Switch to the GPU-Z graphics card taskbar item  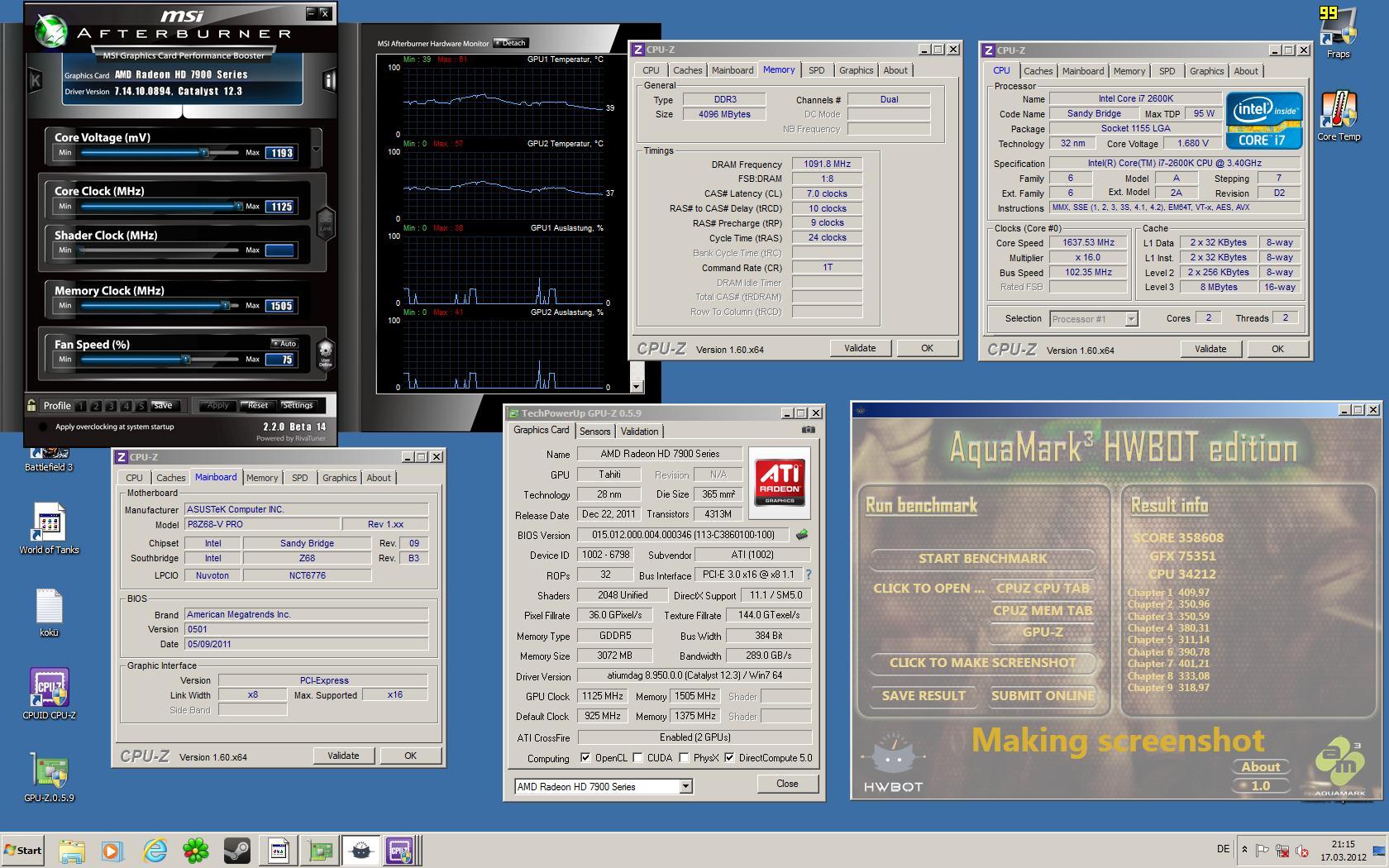click(320, 850)
